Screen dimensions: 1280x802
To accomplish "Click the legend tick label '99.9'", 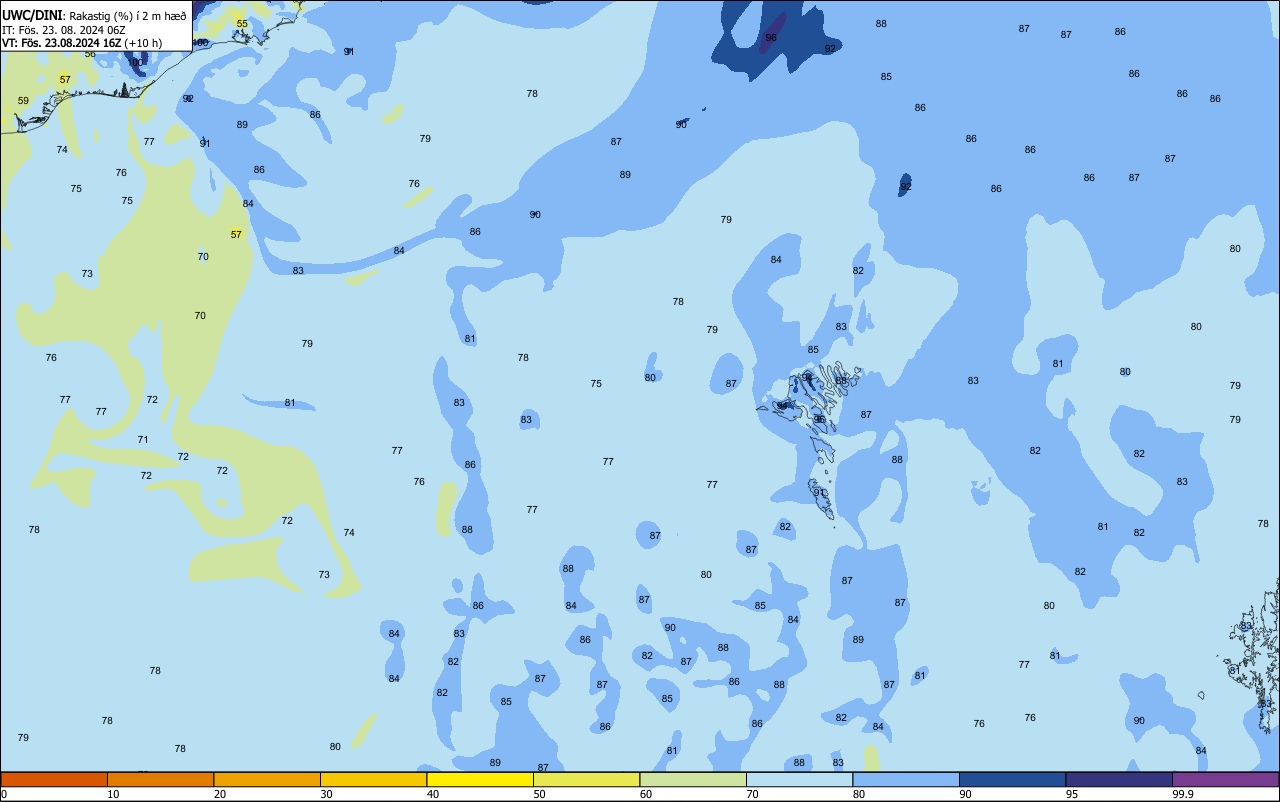I will [1184, 794].
